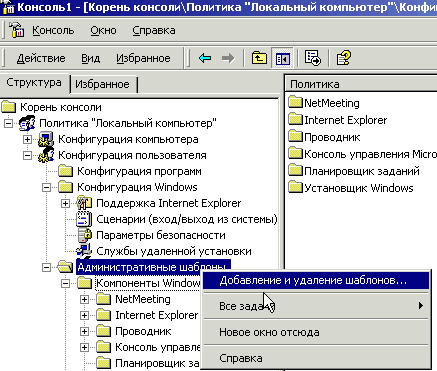The width and height of the screenshot is (437, 371).
Task: Click the Конфигурация пользователя node icon
Action: 46,155
